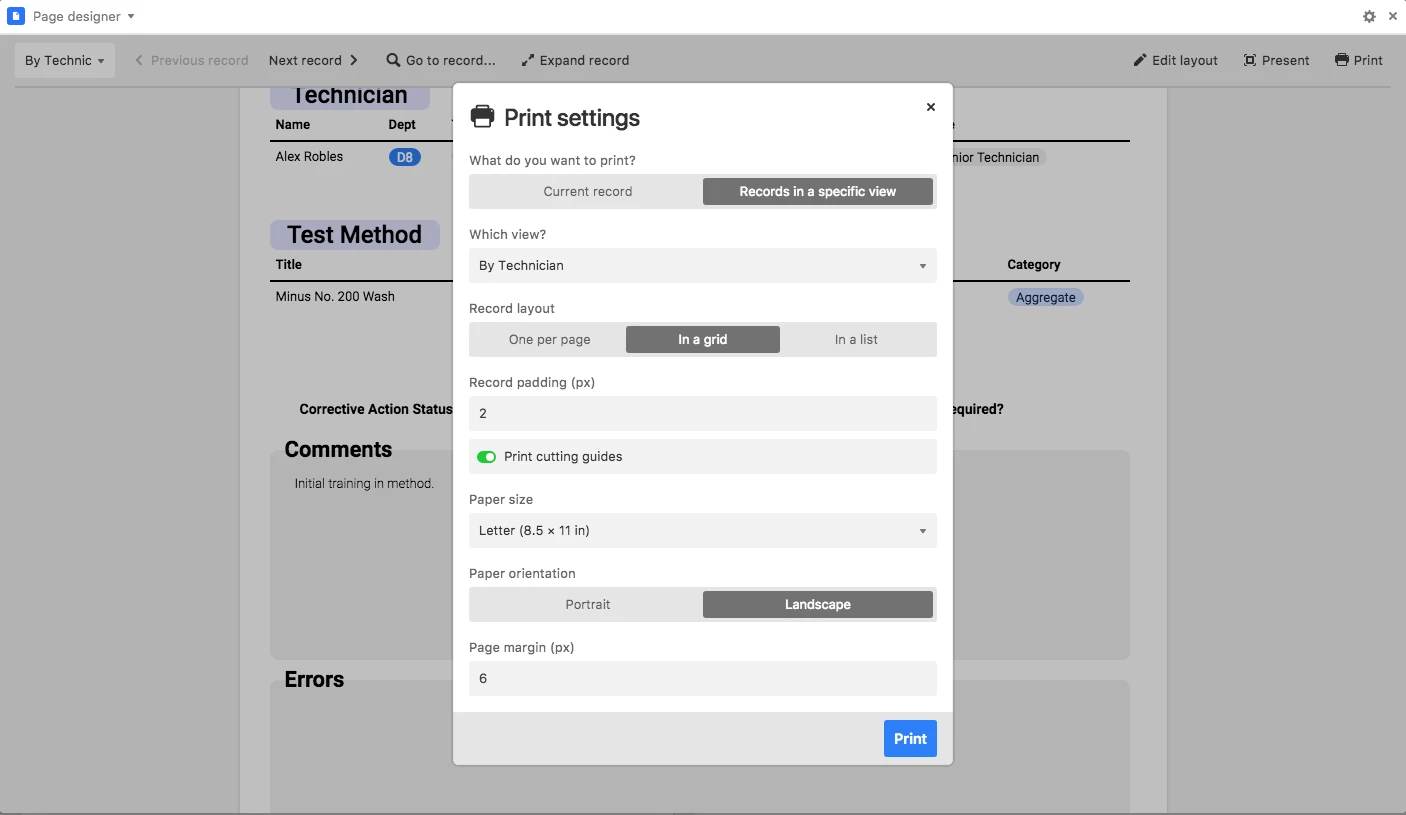Click the Test Method heading
Image resolution: width=1406 pixels, height=815 pixels.
[x=354, y=235]
